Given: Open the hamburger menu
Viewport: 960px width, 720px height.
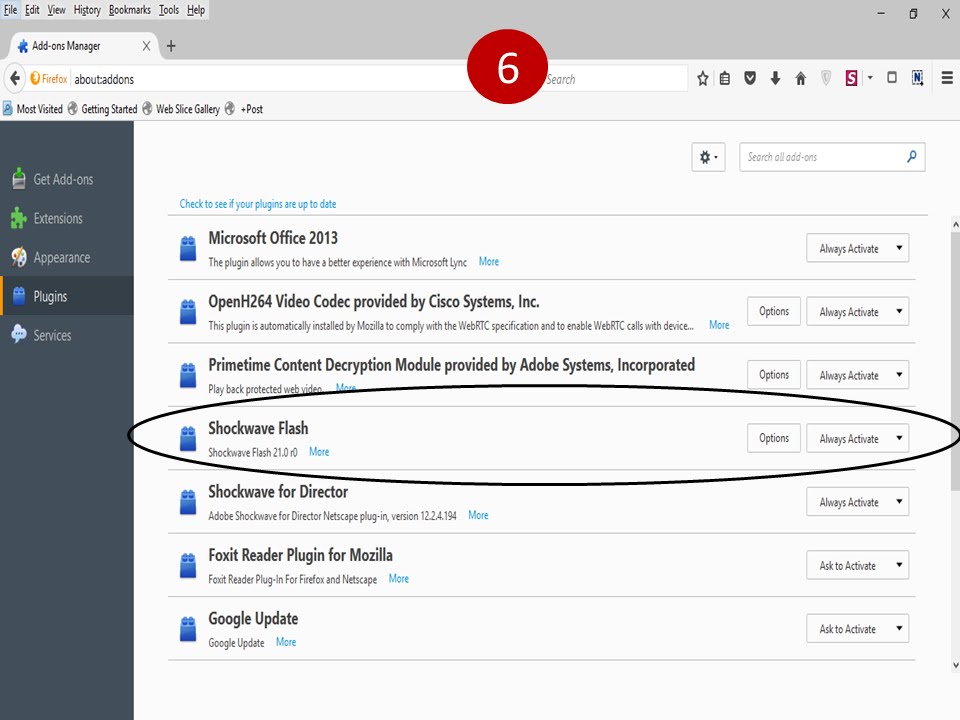Looking at the screenshot, I should click(947, 78).
